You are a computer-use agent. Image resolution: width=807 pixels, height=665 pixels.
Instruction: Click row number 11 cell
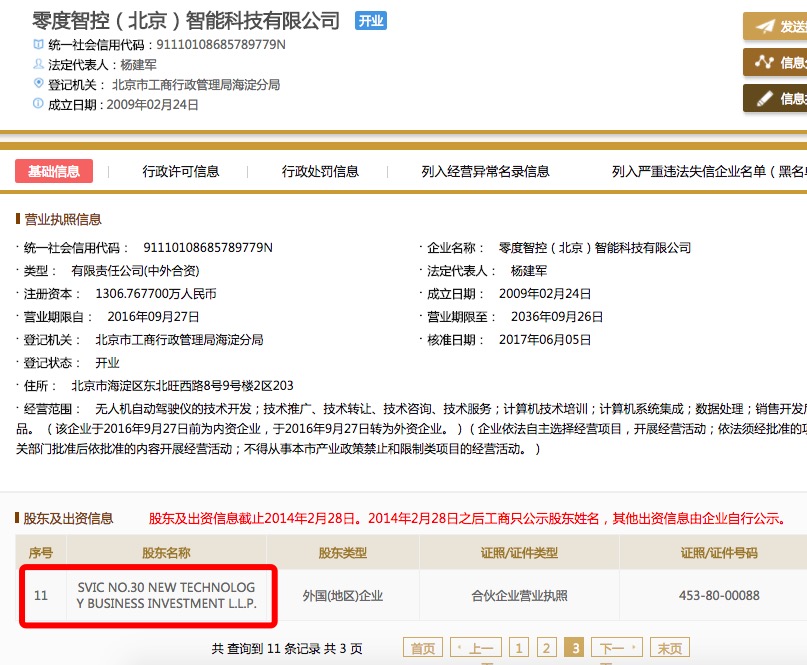click(x=41, y=596)
